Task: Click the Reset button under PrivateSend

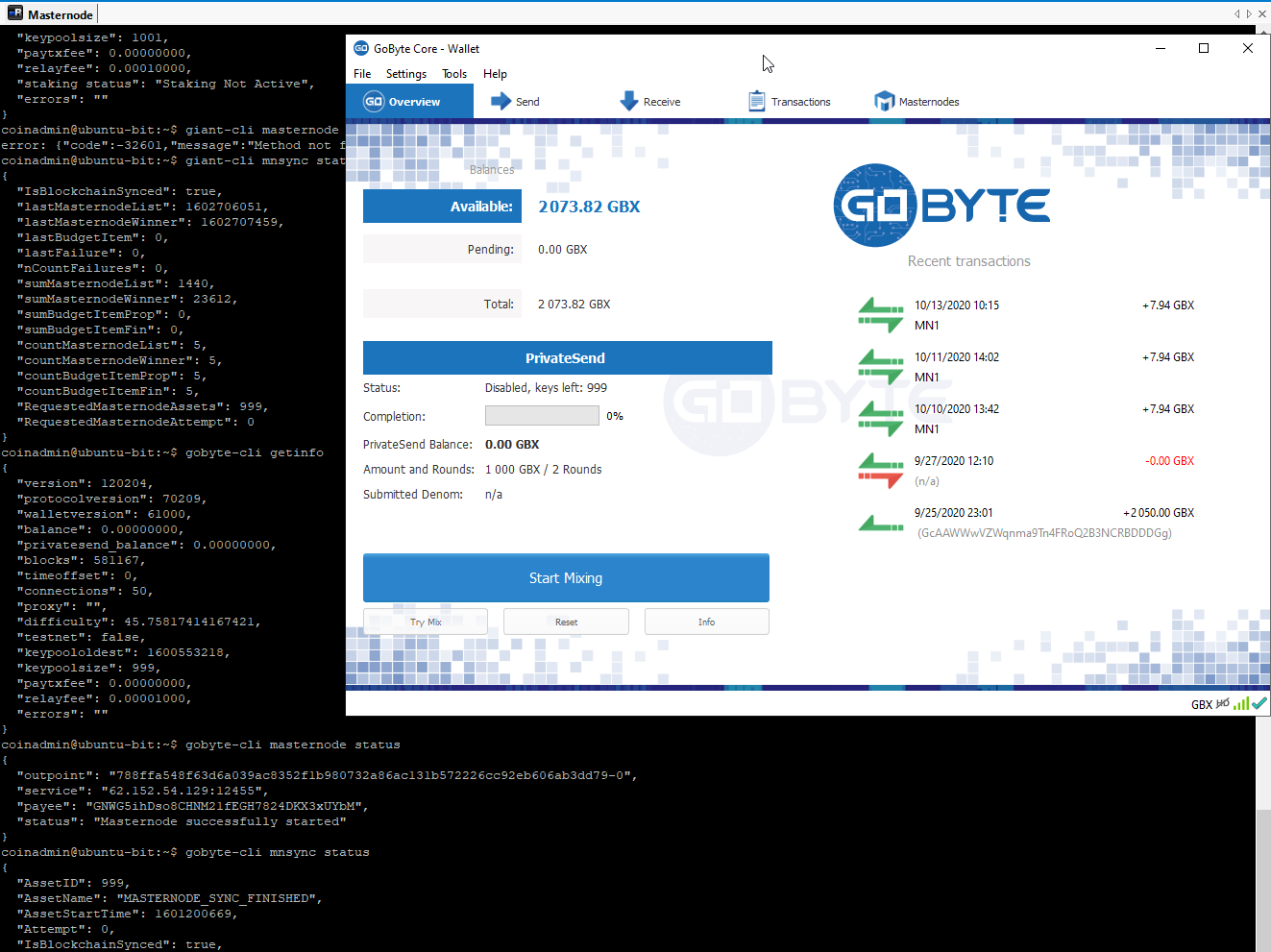Action: click(x=566, y=622)
